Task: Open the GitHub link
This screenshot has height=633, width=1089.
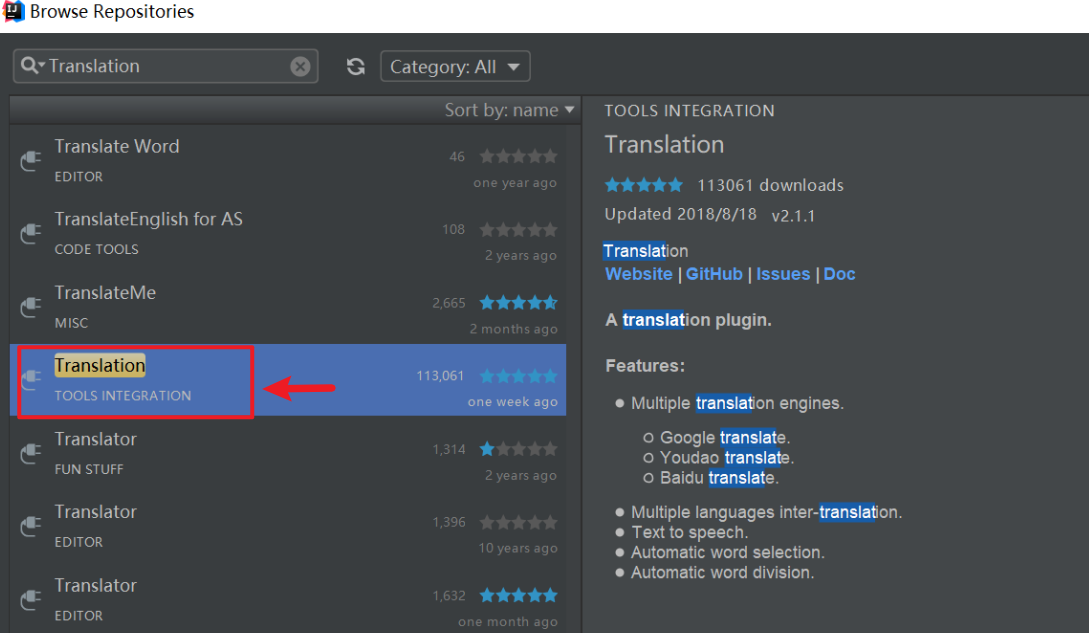Action: 714,274
